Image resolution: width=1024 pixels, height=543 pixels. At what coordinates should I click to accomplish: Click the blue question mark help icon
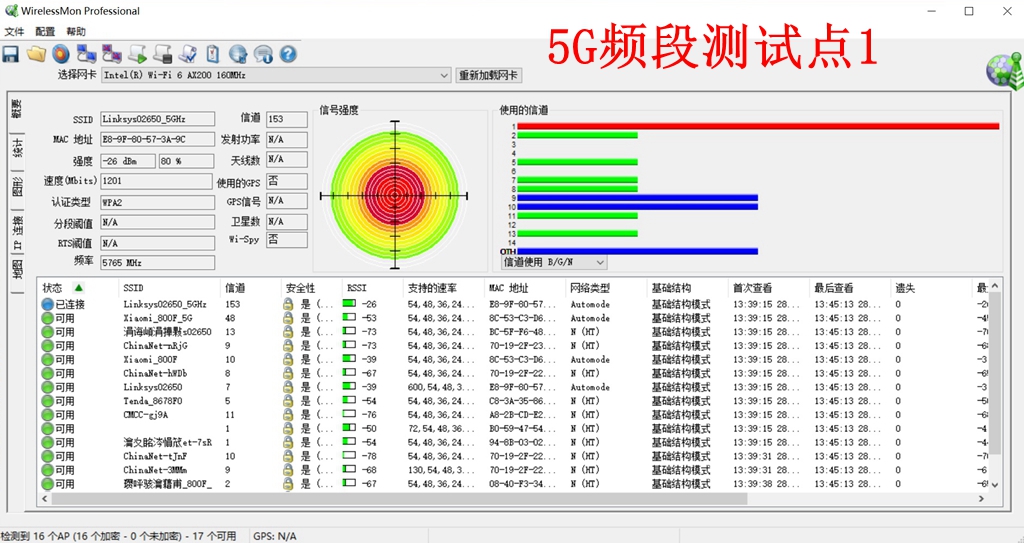tap(288, 54)
